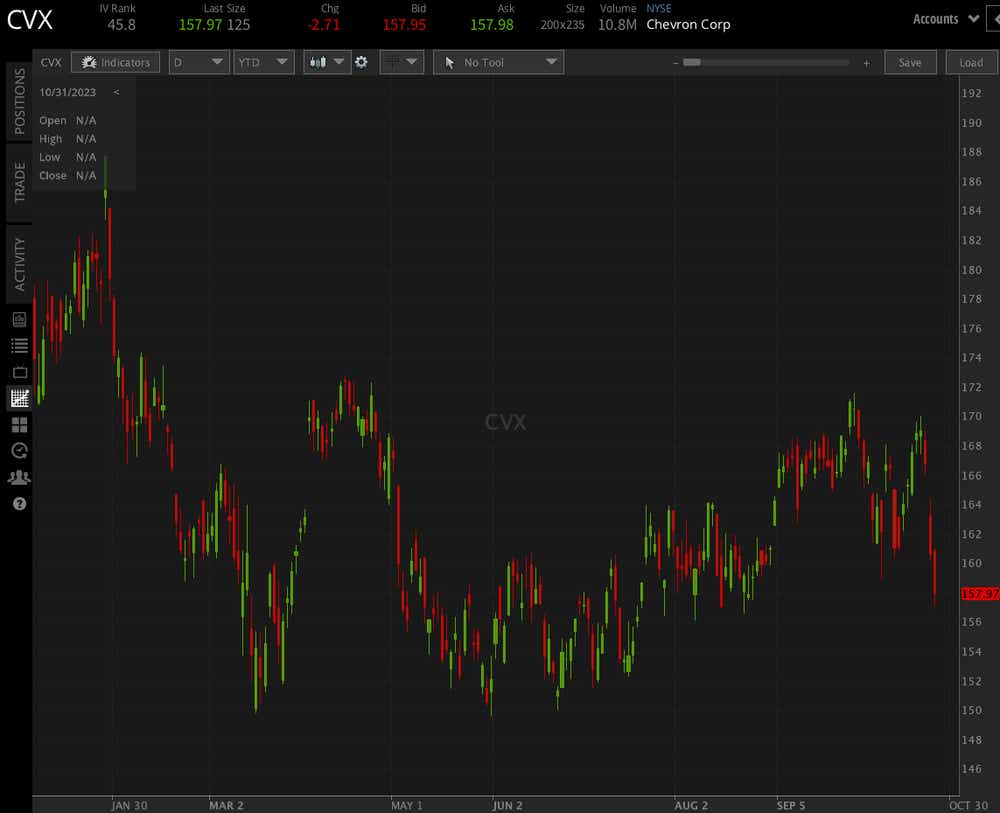The height and width of the screenshot is (813, 1000).
Task: Open the people follow icon in sidebar
Action: click(x=19, y=477)
